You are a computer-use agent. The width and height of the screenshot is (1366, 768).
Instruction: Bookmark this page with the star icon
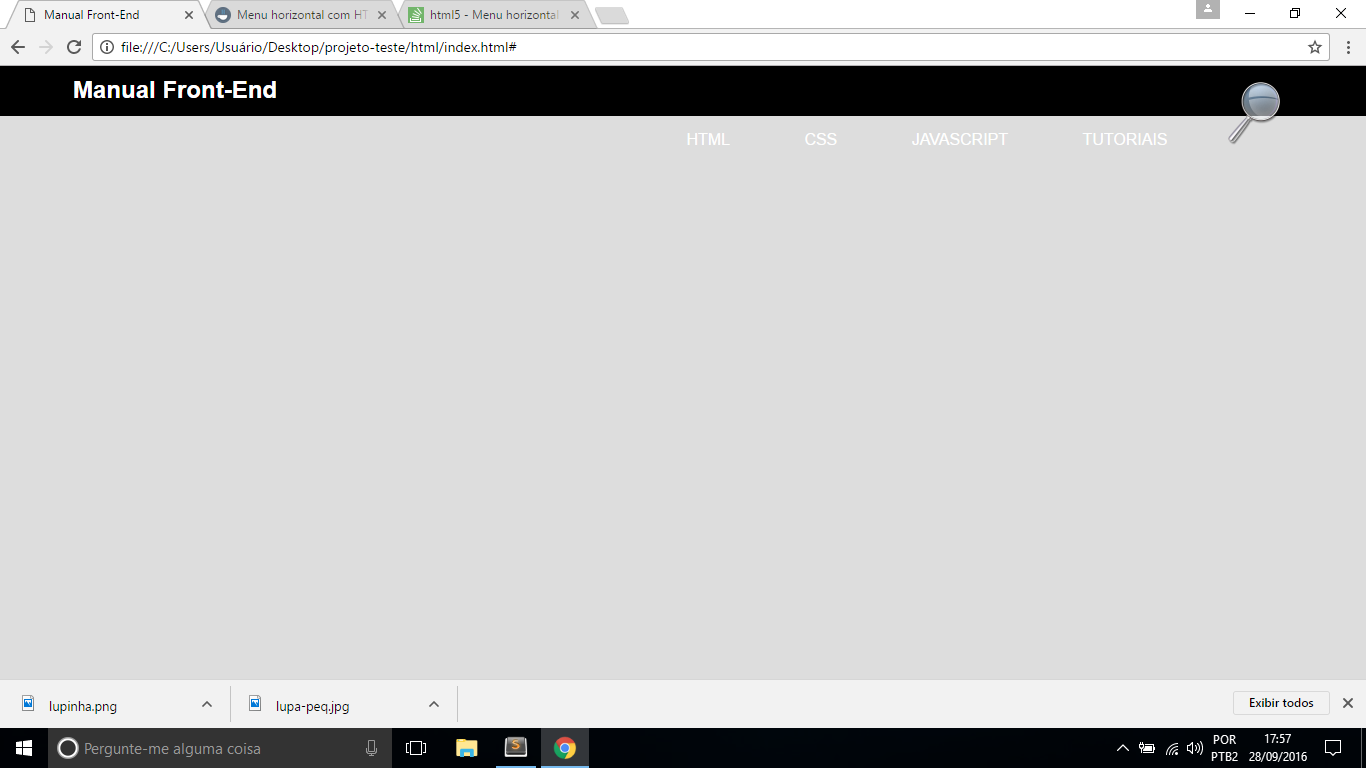click(1315, 47)
